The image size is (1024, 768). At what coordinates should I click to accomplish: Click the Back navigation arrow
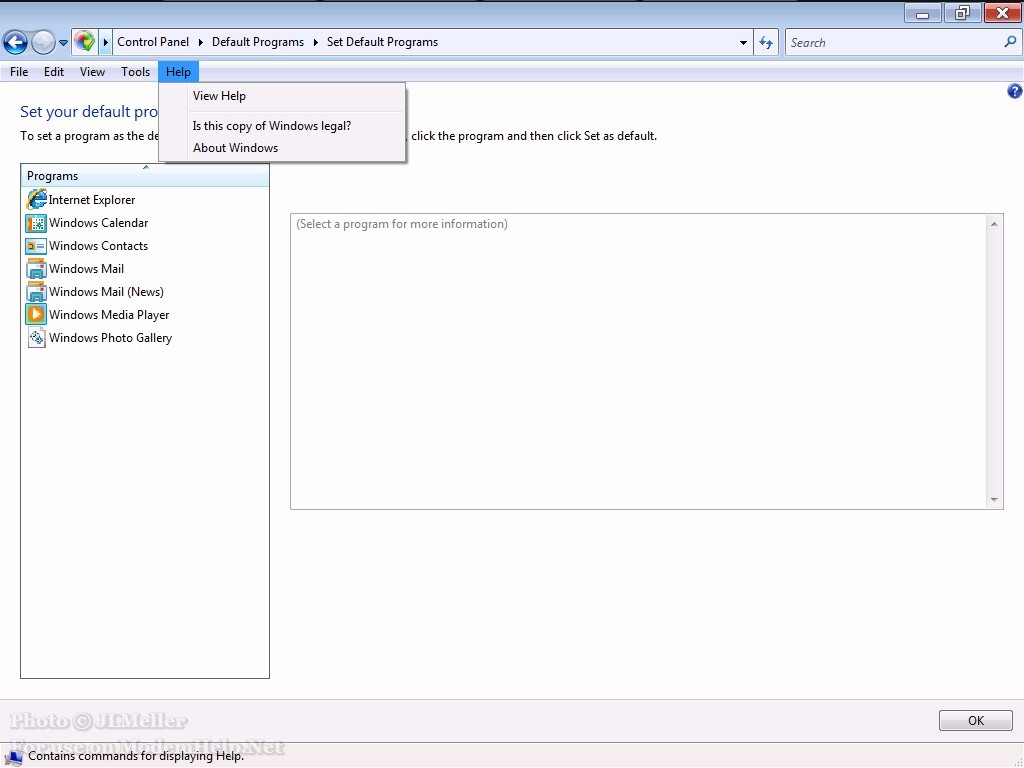15,42
